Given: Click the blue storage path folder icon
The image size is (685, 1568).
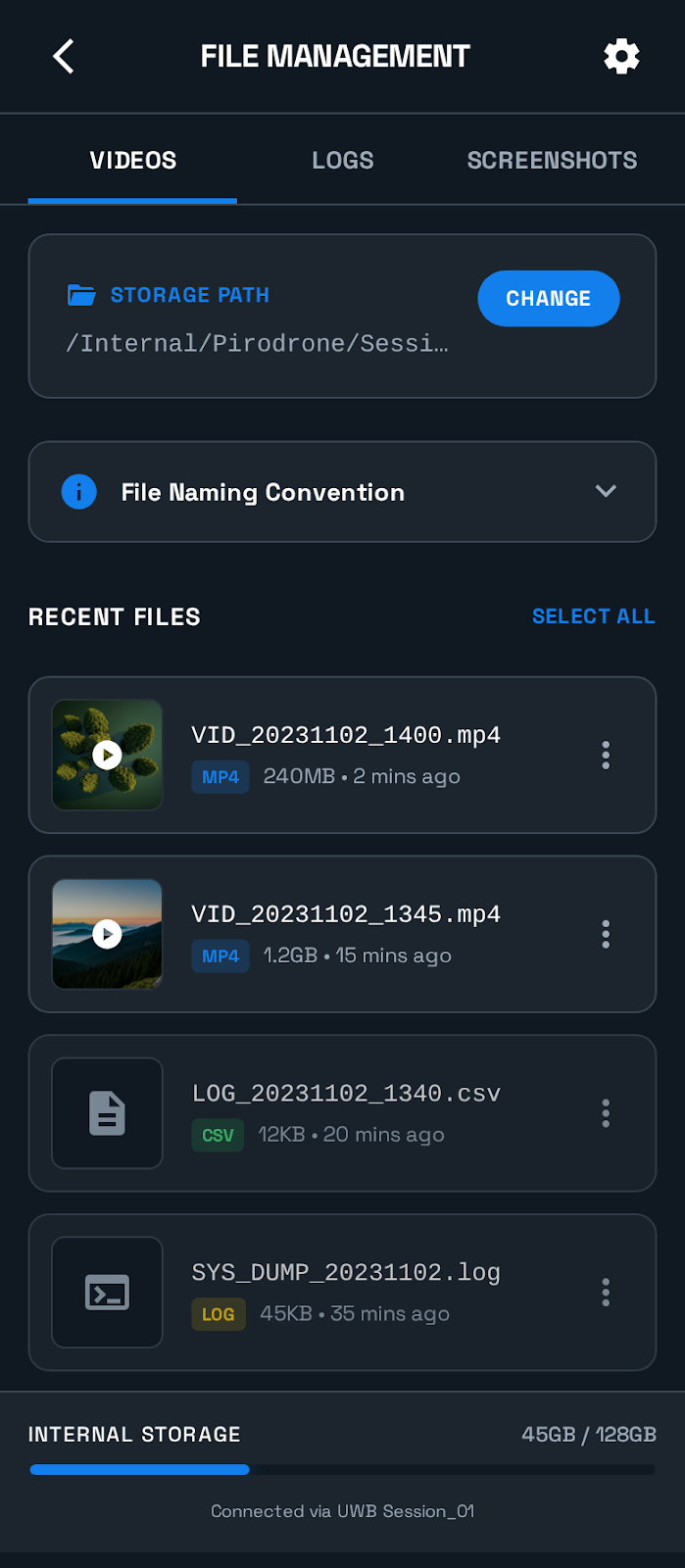Looking at the screenshot, I should point(81,295).
